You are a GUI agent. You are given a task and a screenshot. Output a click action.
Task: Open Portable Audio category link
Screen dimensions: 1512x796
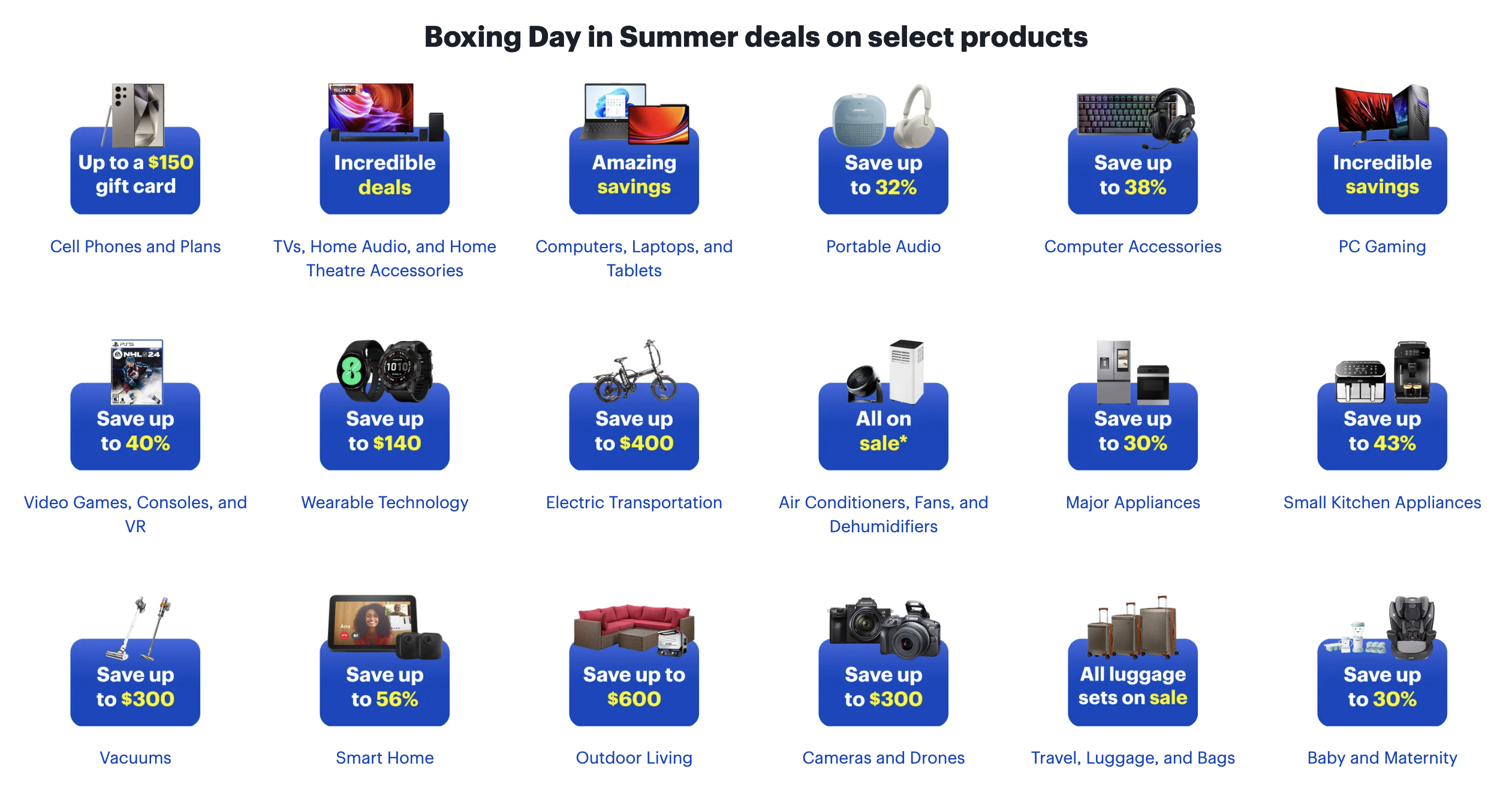(x=884, y=246)
